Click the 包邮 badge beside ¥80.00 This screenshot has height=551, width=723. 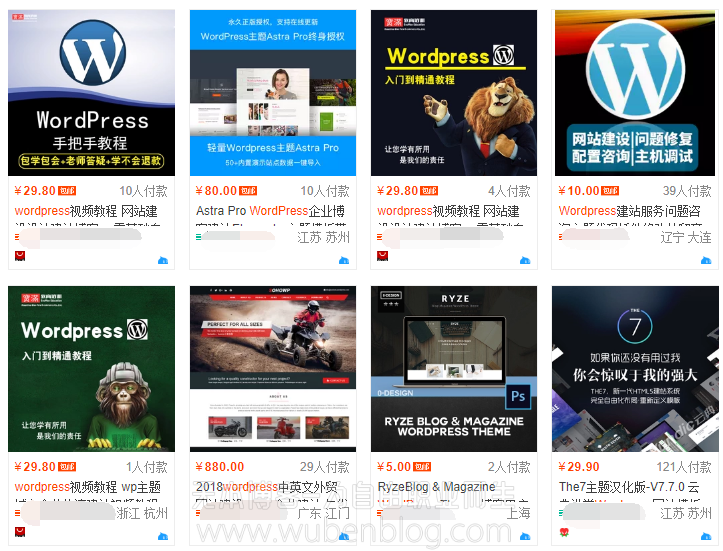coord(248,191)
